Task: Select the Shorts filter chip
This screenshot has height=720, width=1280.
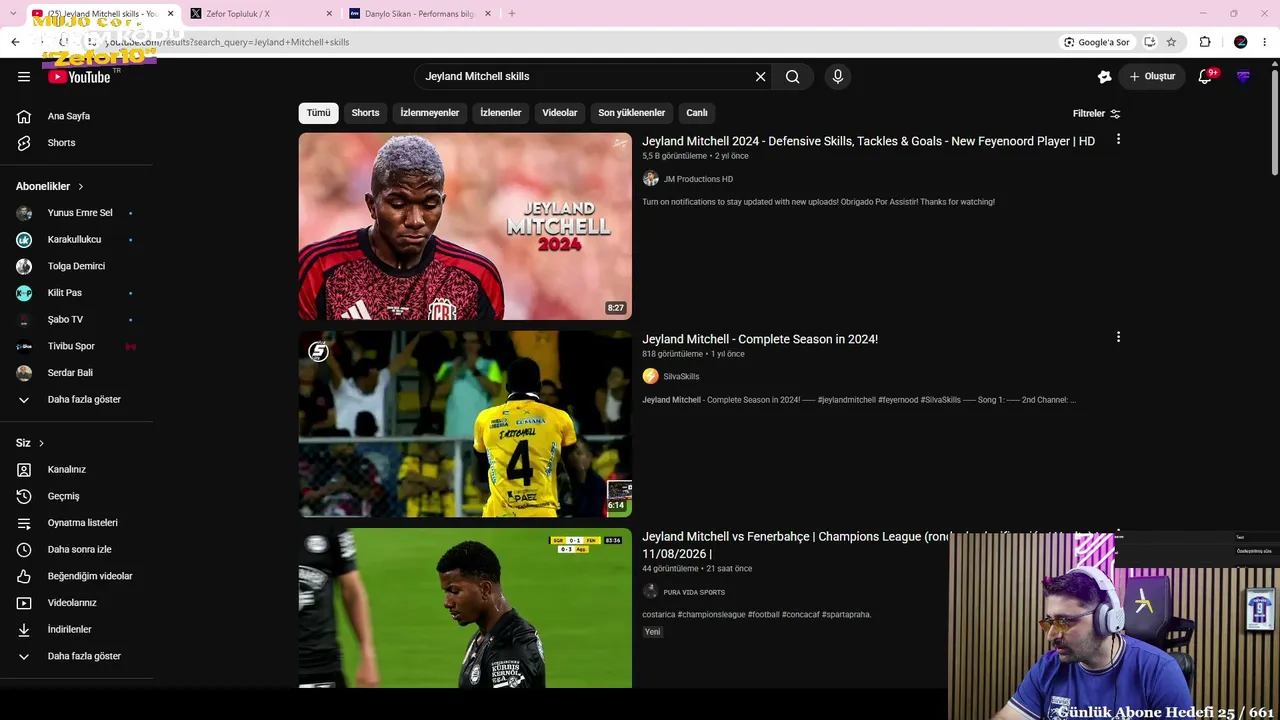Action: [365, 113]
